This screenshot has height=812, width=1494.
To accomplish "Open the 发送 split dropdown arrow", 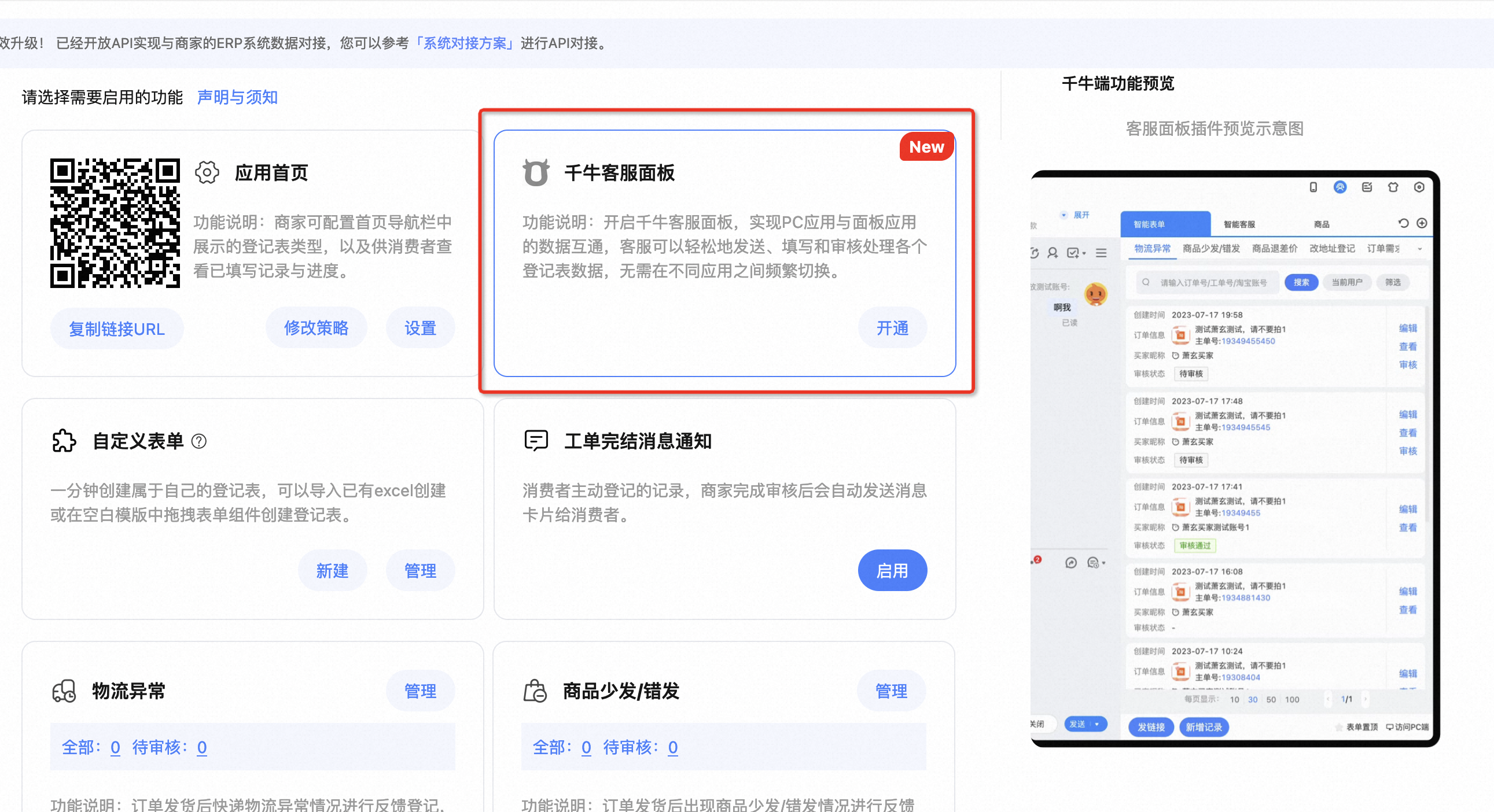I will pos(1096,724).
